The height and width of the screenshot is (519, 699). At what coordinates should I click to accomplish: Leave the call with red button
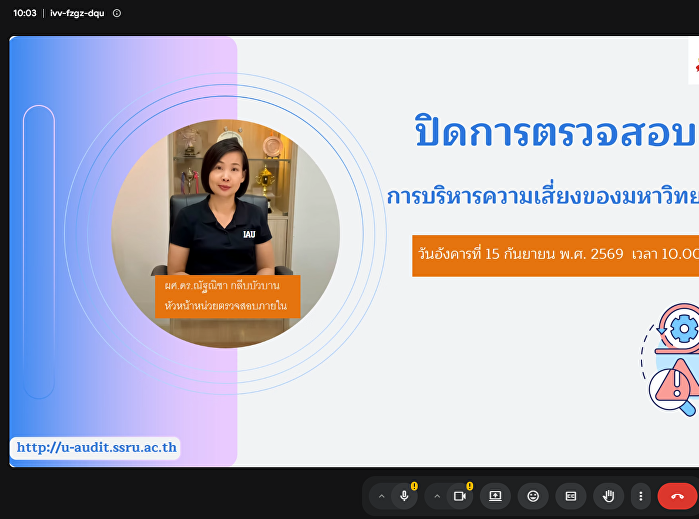pyautogui.click(x=677, y=496)
